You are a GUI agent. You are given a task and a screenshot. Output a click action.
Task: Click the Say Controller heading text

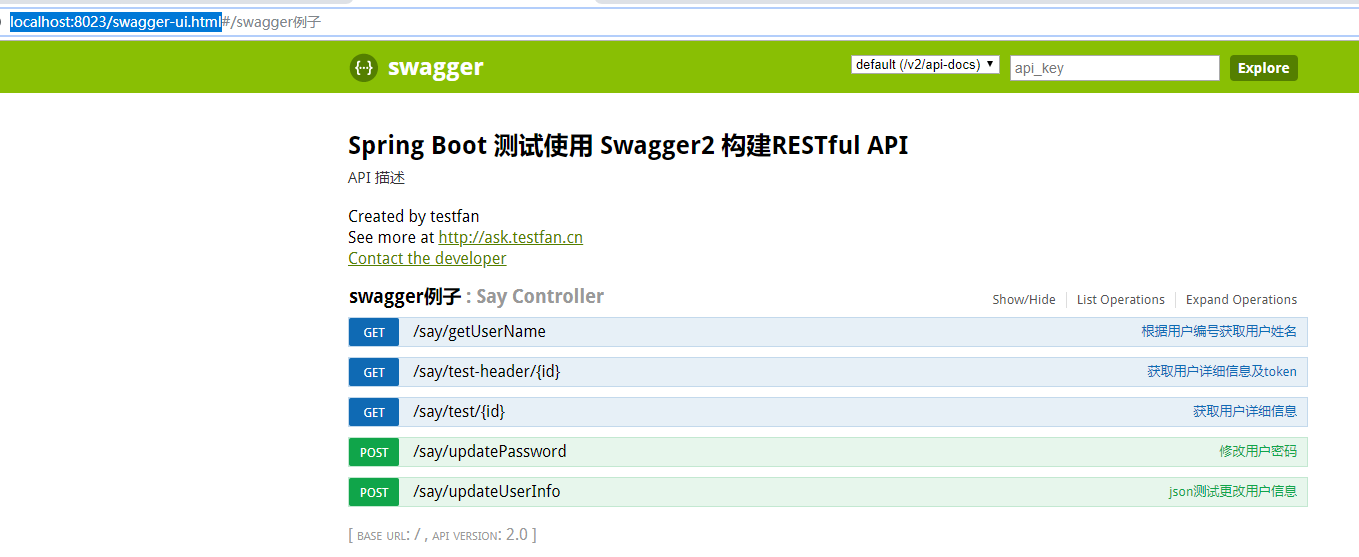click(540, 296)
